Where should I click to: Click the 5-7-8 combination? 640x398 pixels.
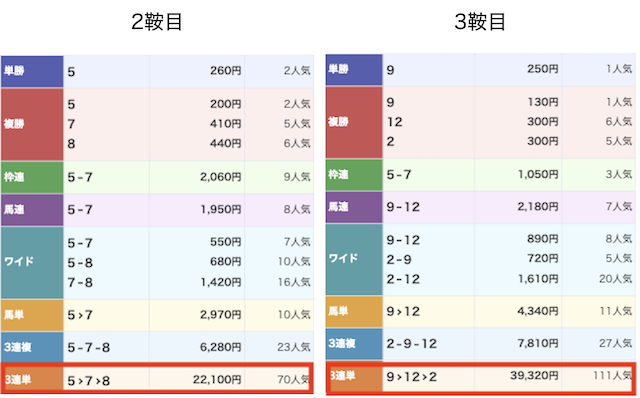pyautogui.click(x=89, y=348)
